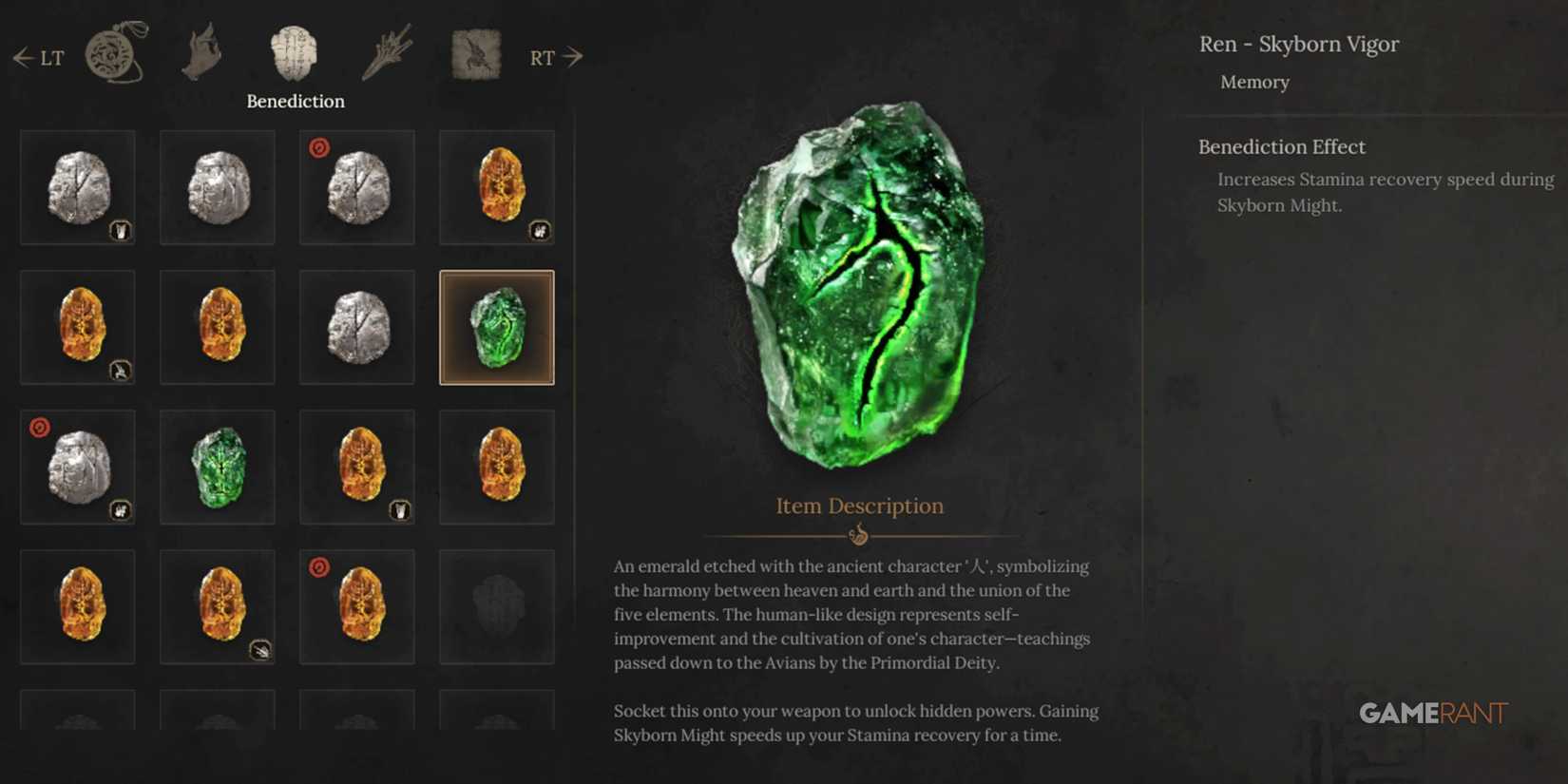Select first amber stone in second row
The width and height of the screenshot is (1568, 784).
pyautogui.click(x=78, y=328)
